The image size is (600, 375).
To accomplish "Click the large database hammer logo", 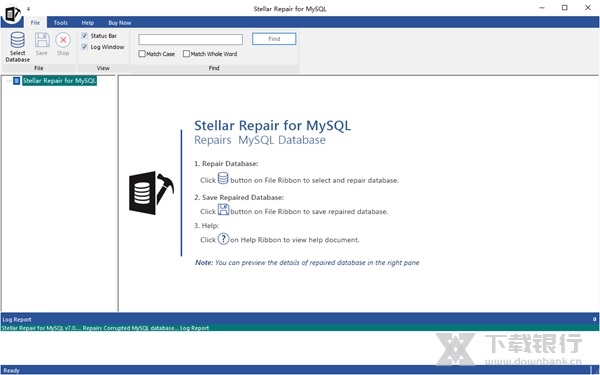I will tap(151, 193).
